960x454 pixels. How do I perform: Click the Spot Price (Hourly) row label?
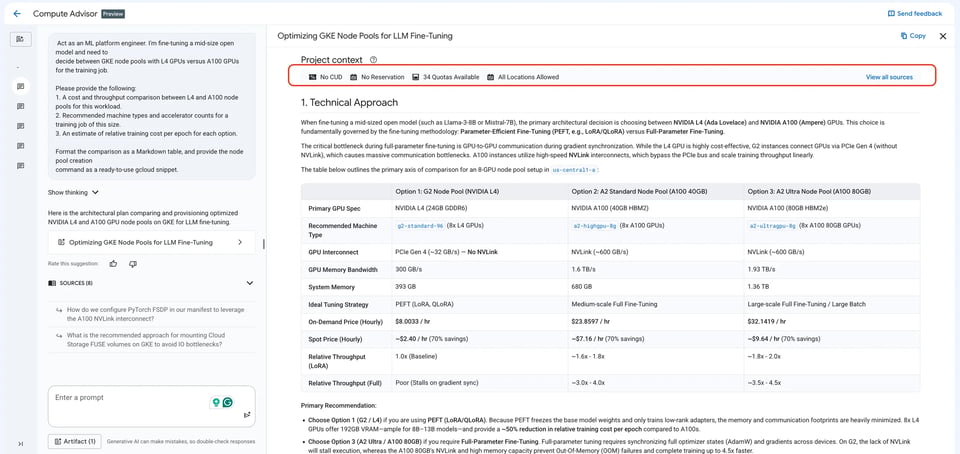pos(337,338)
